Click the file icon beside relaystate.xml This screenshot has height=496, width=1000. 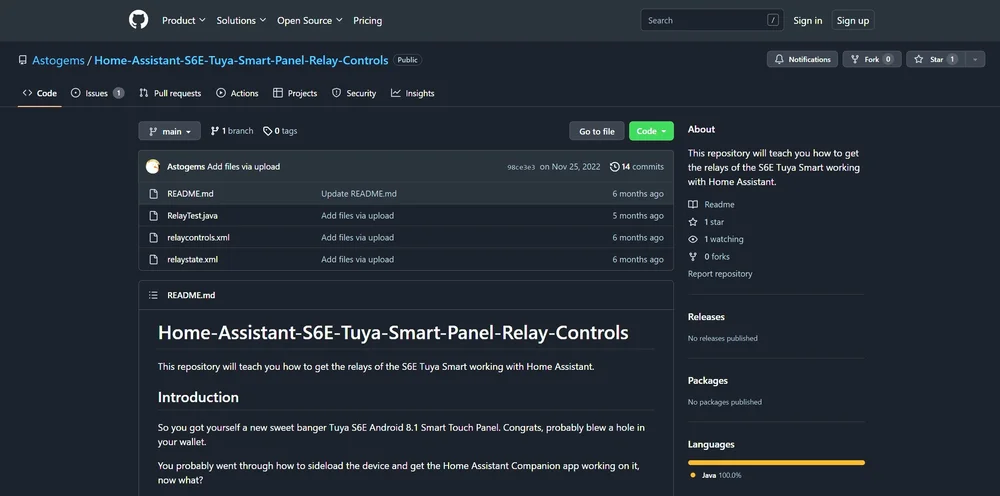coord(153,259)
